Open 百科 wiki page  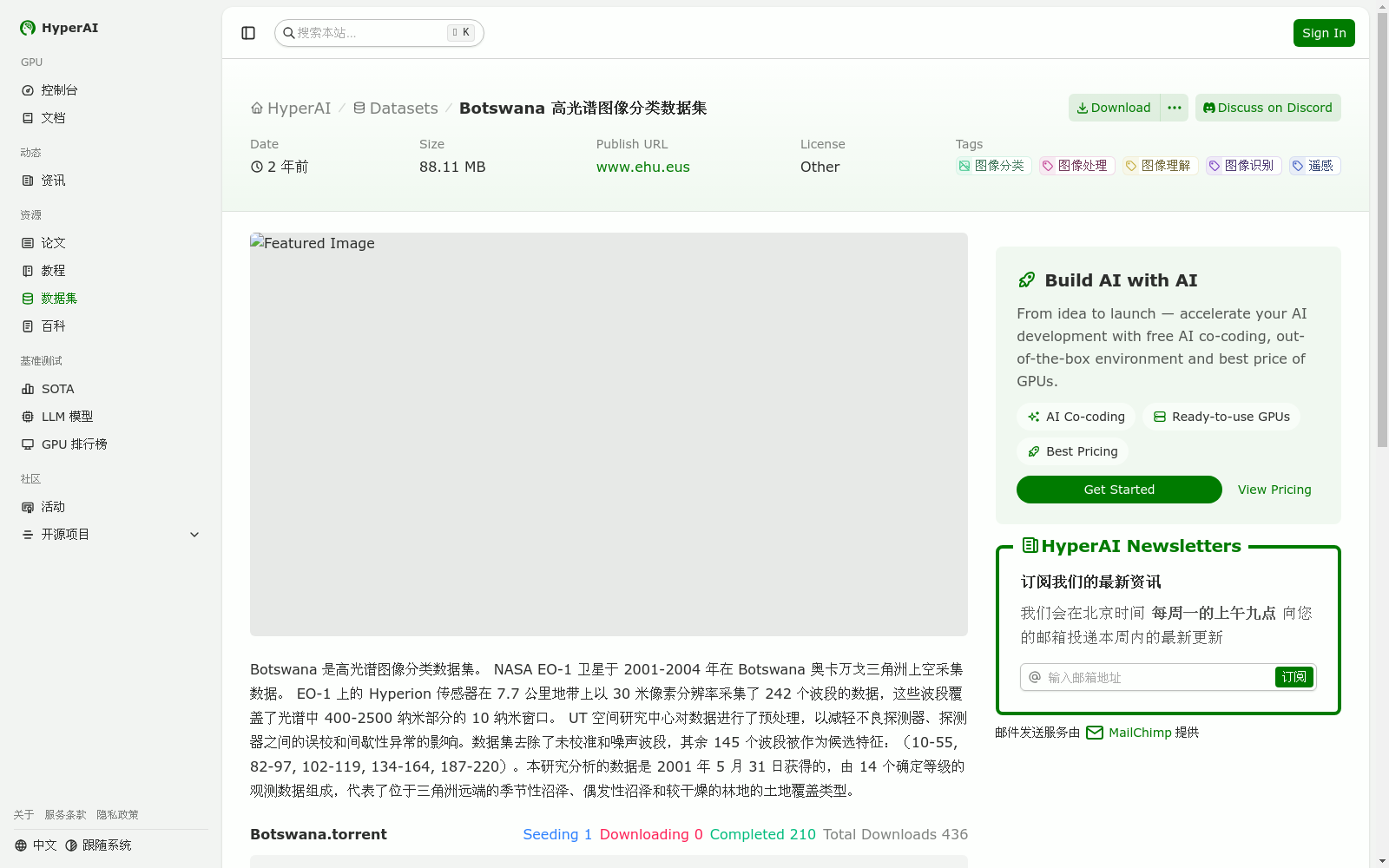tap(111, 326)
